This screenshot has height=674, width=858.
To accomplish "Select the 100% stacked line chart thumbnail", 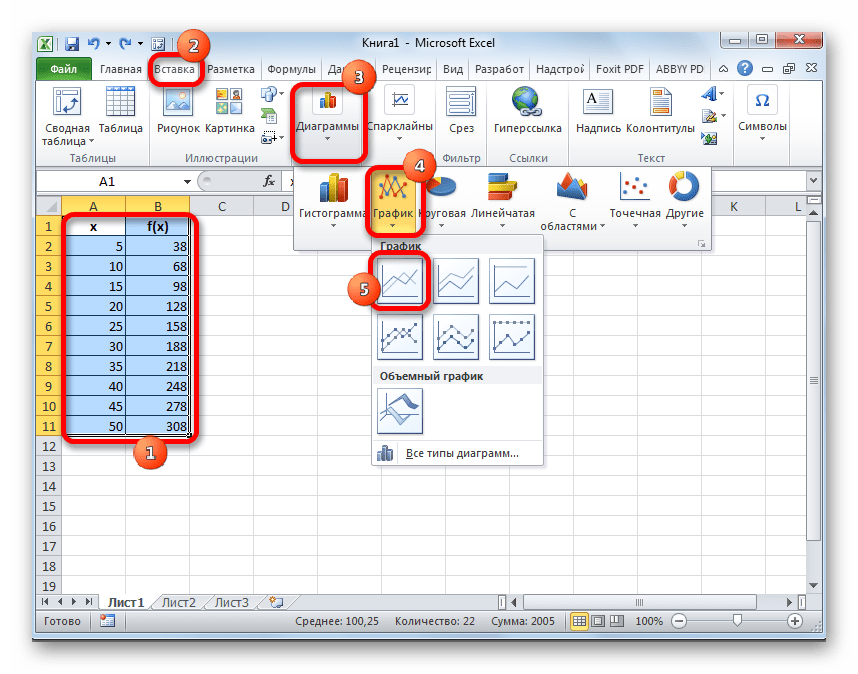I will 512,281.
